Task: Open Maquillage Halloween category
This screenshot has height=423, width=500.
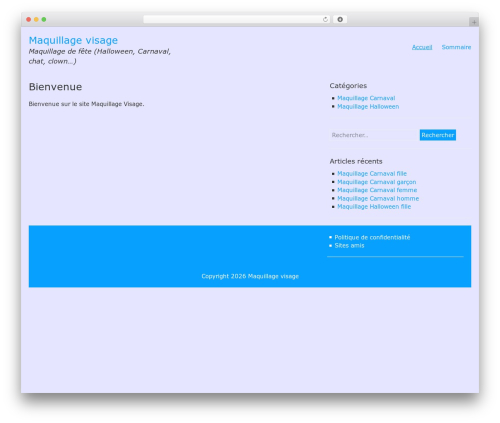Action: point(368,106)
